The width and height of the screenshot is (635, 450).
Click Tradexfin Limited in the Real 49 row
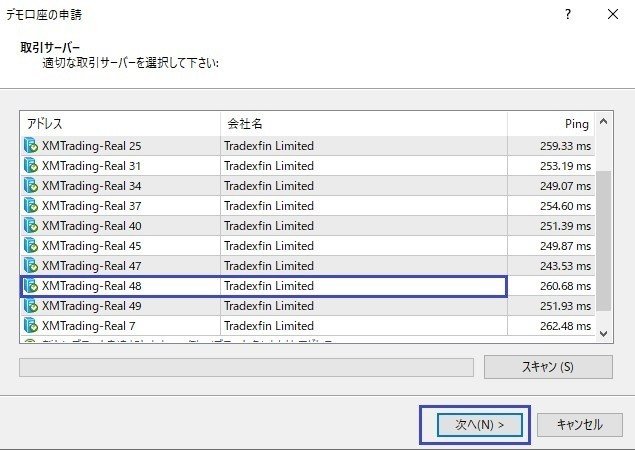tap(269, 306)
